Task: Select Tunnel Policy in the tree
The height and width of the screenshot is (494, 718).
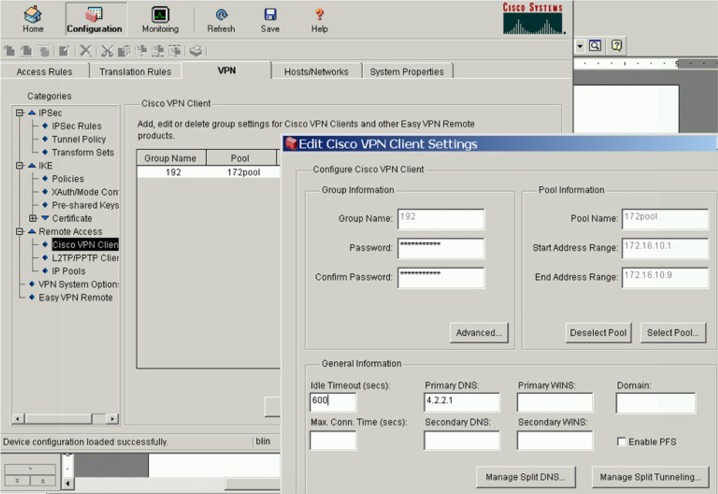Action: pos(79,139)
